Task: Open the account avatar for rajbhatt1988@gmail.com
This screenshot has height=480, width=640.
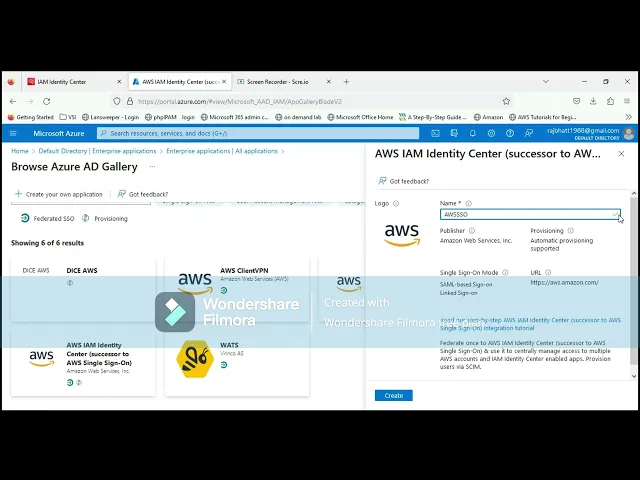Action: 629,133
